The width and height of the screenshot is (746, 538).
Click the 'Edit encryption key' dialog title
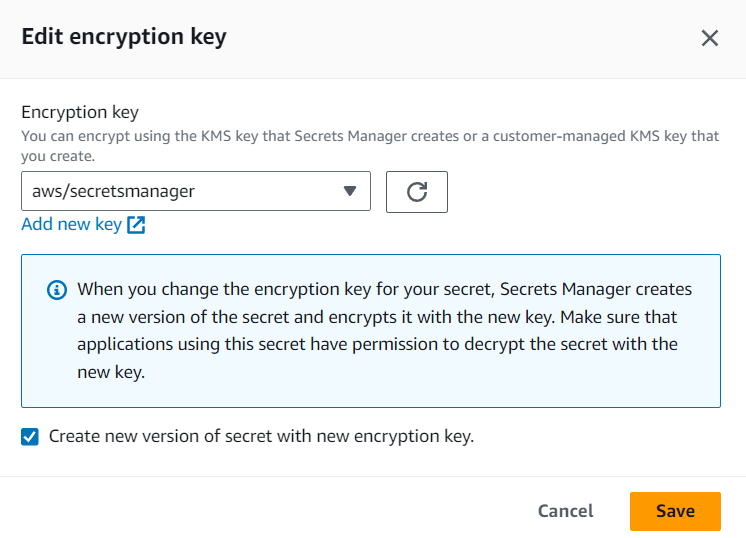[124, 38]
